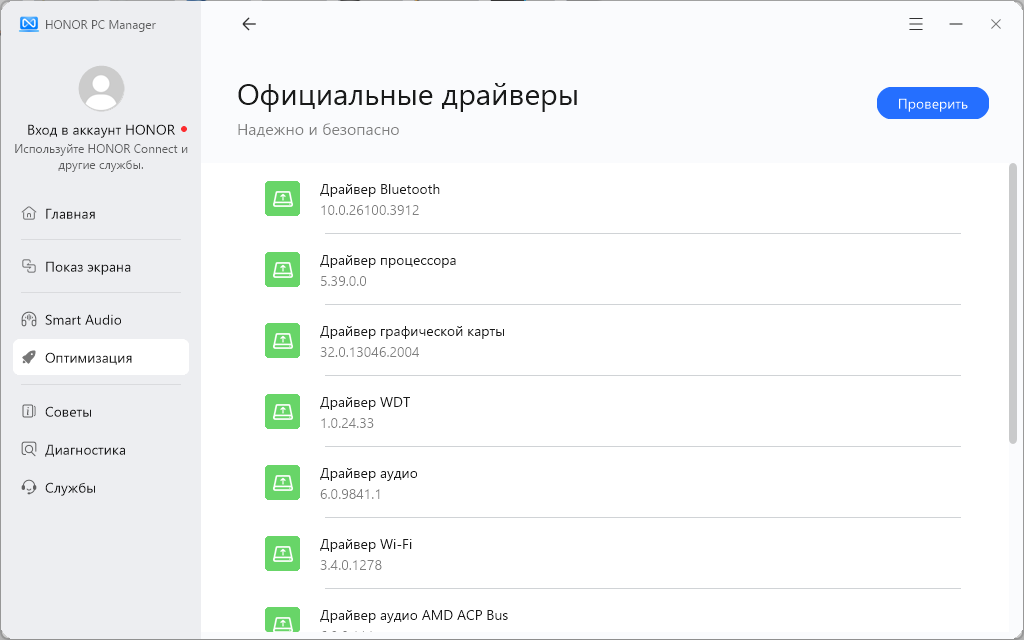Image resolution: width=1024 pixels, height=640 pixels.
Task: Select Smart Audio in the sidebar
Action: point(83,320)
